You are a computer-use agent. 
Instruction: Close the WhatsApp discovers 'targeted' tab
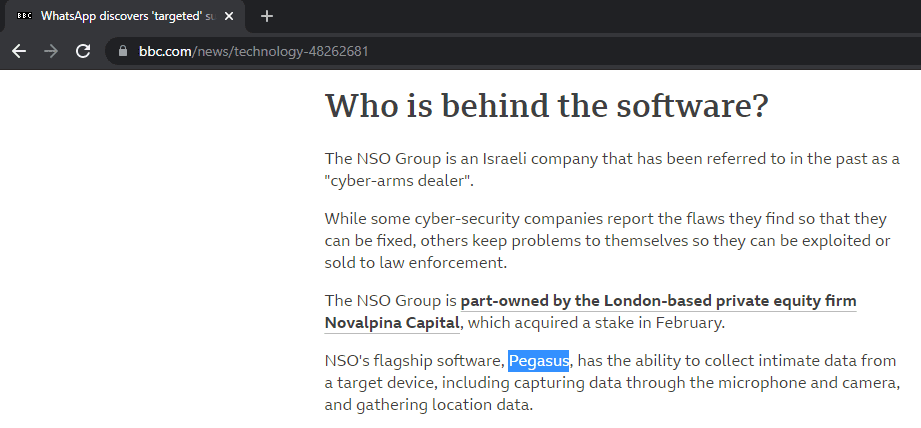(x=231, y=16)
